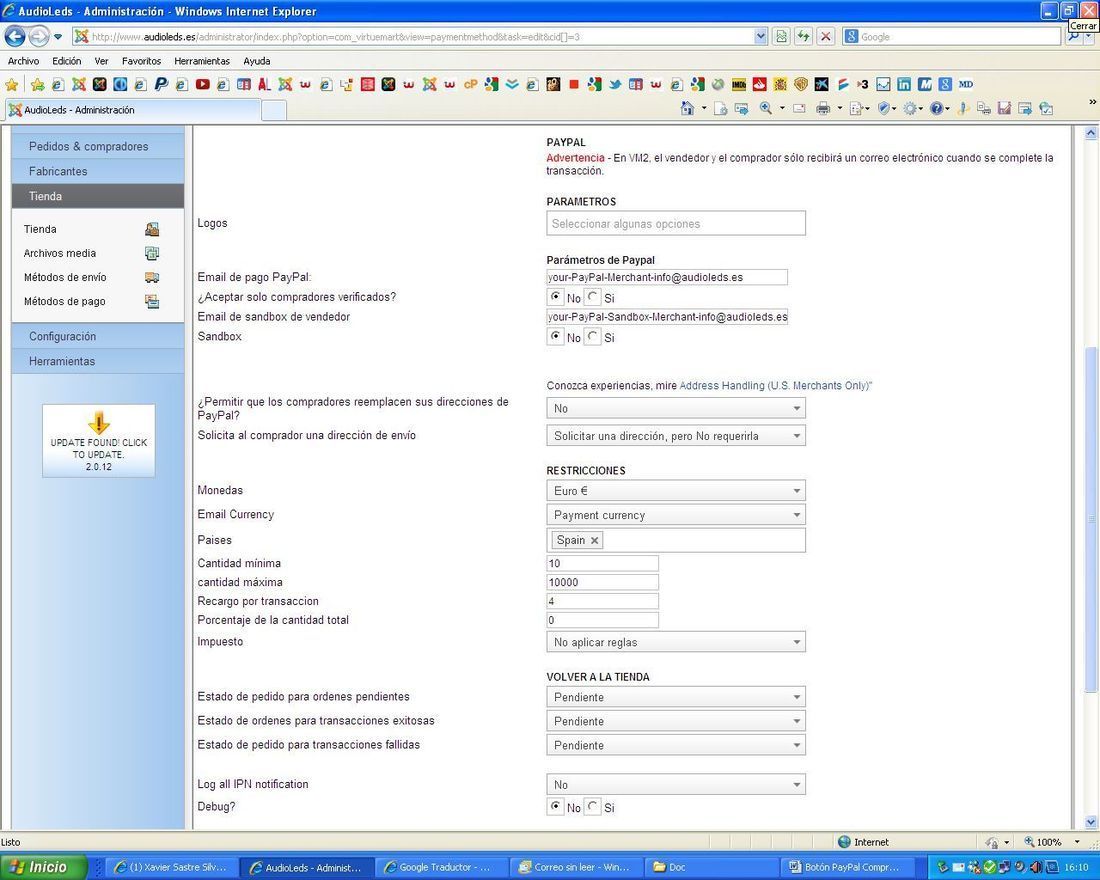Viewport: 1100px width, 880px height.
Task: Open failed transactions status dropdown
Action: [x=676, y=745]
